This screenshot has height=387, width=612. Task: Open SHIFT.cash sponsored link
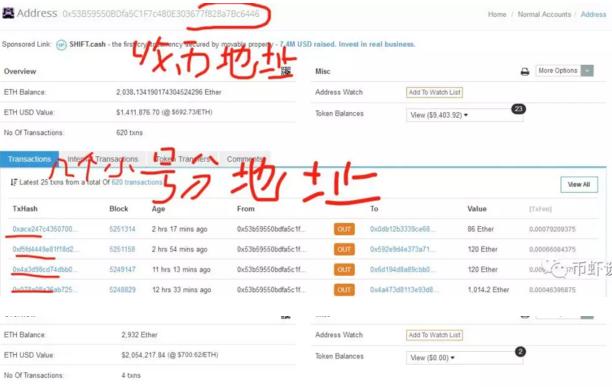point(87,44)
